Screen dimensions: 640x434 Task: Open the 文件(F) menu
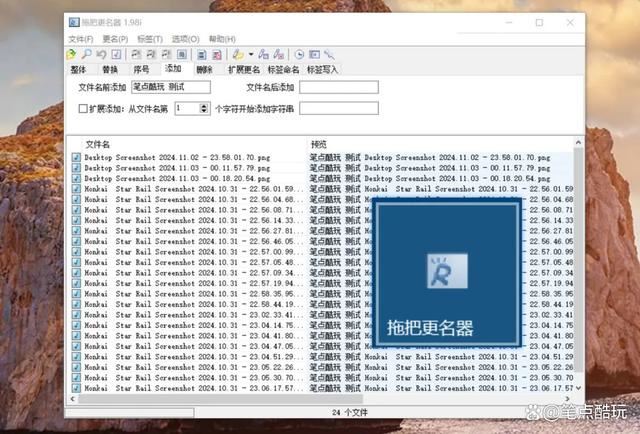click(81, 39)
